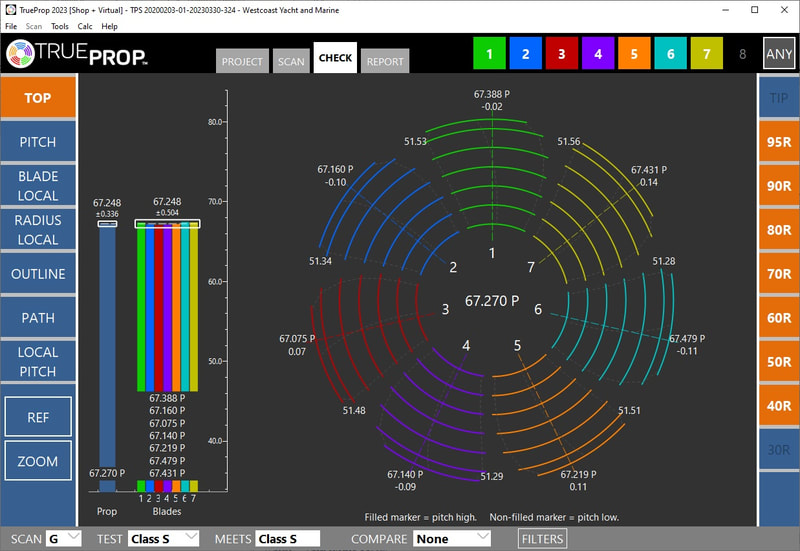Screen dimensions: 800x551
Task: Open the BLADE LOCAL view
Action: coord(38,185)
